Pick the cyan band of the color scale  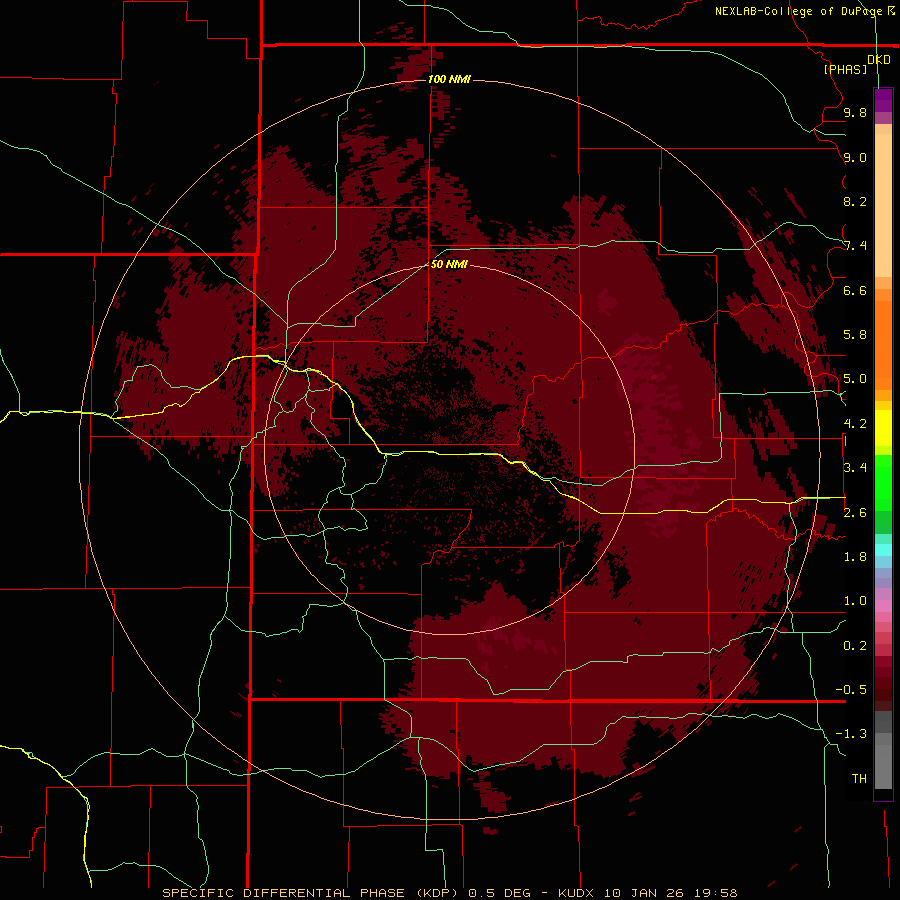pyautogui.click(x=883, y=550)
